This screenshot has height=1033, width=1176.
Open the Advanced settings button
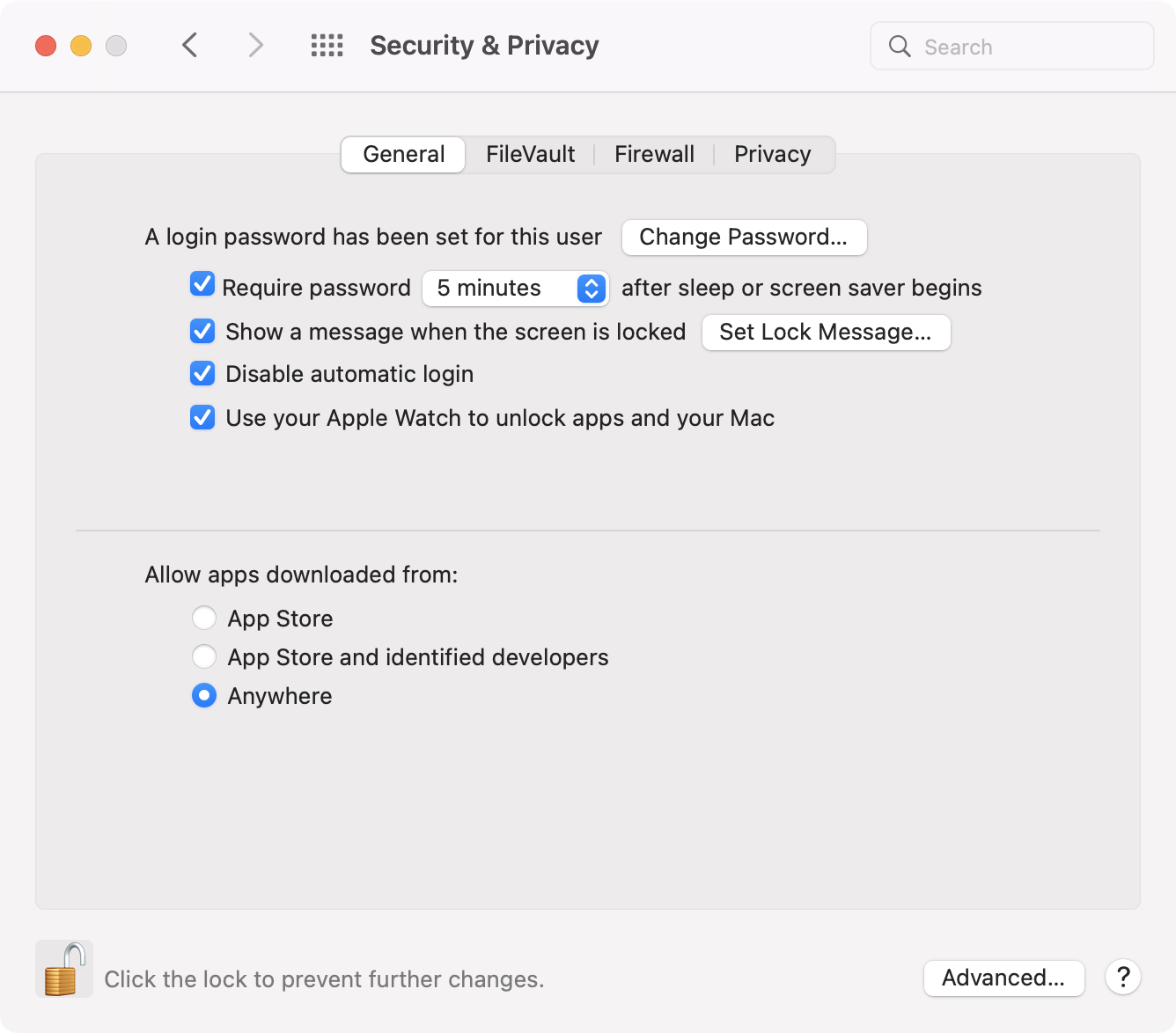pyautogui.click(x=1003, y=978)
